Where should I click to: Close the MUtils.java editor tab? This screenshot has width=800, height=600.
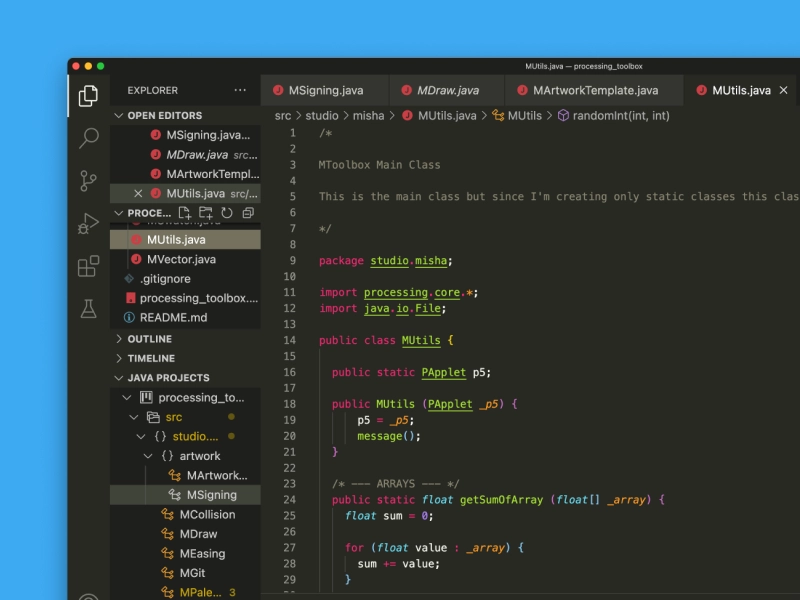[x=784, y=90]
